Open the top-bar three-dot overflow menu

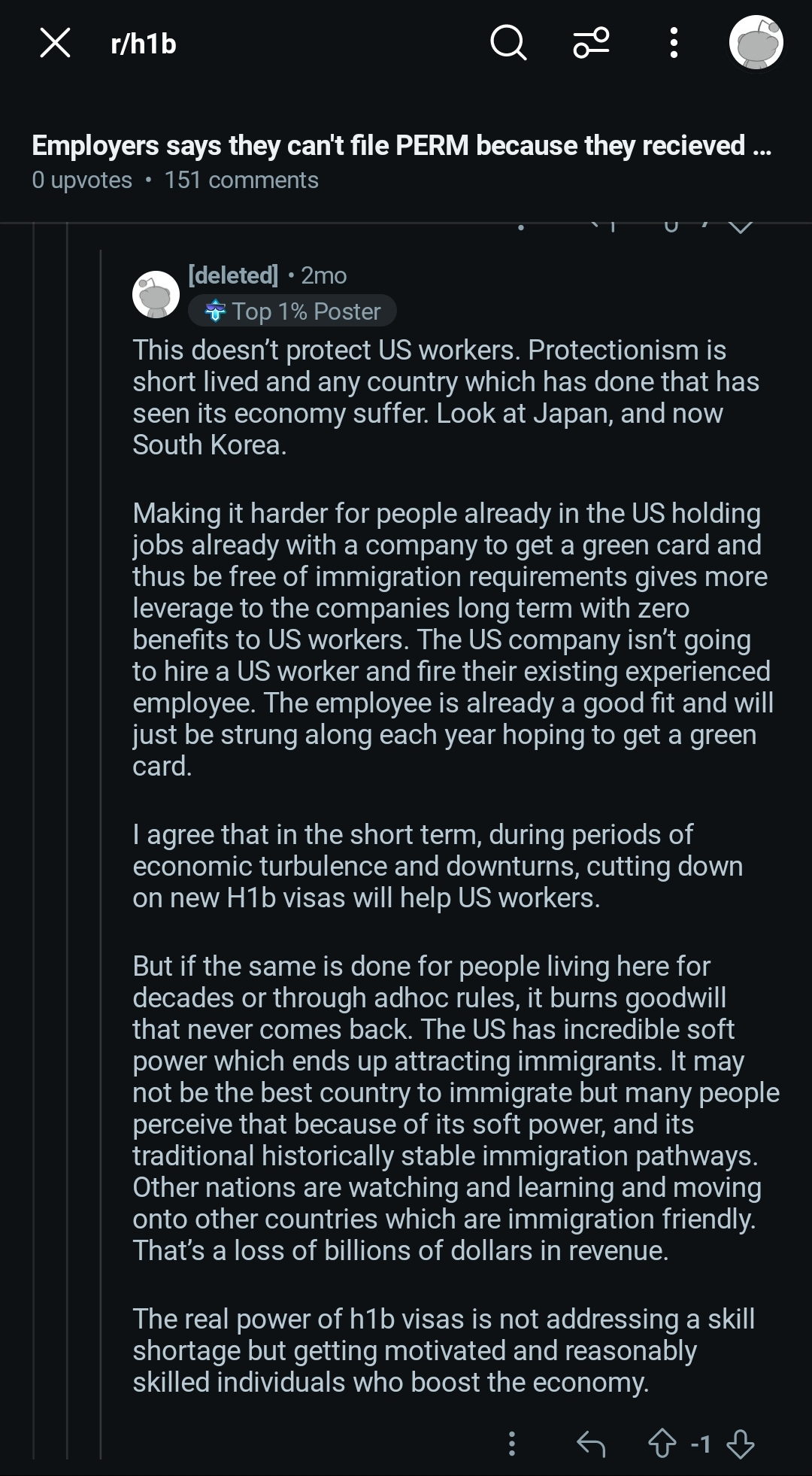click(674, 43)
